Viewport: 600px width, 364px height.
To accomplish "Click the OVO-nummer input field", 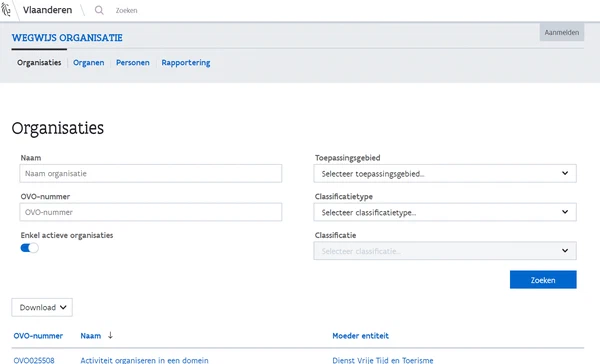I will coord(151,212).
